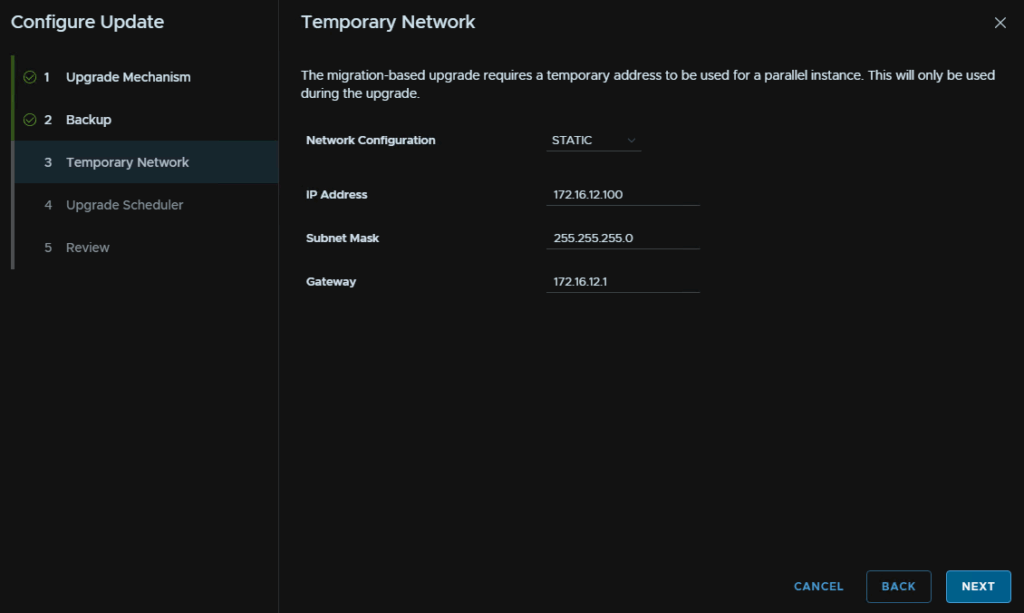Click the Configure Update sidebar title
Image resolution: width=1024 pixels, height=613 pixels.
coord(87,22)
